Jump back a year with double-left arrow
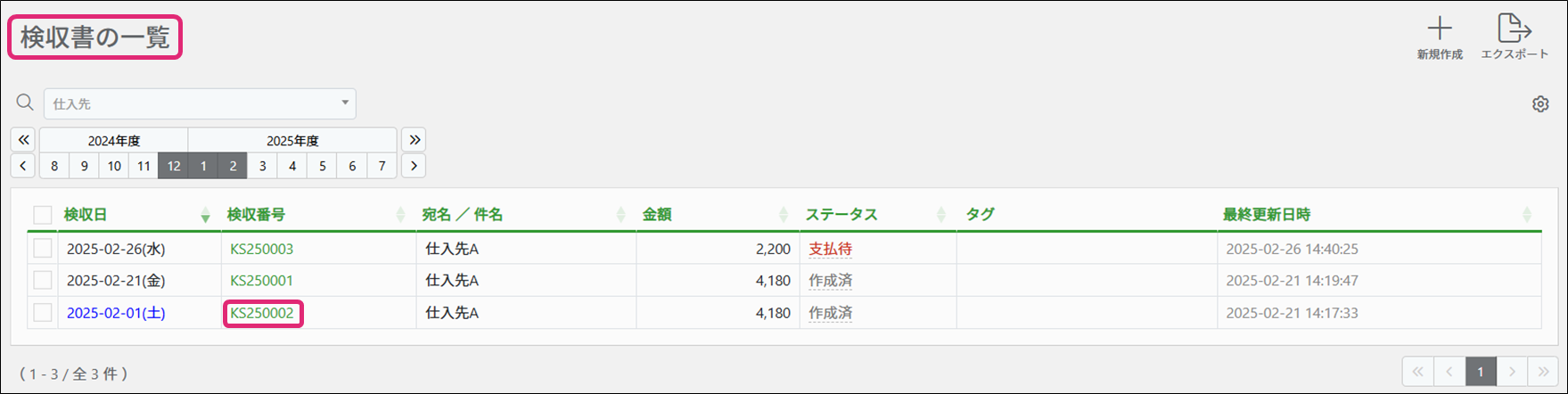The height and width of the screenshot is (394, 1568). click(23, 140)
